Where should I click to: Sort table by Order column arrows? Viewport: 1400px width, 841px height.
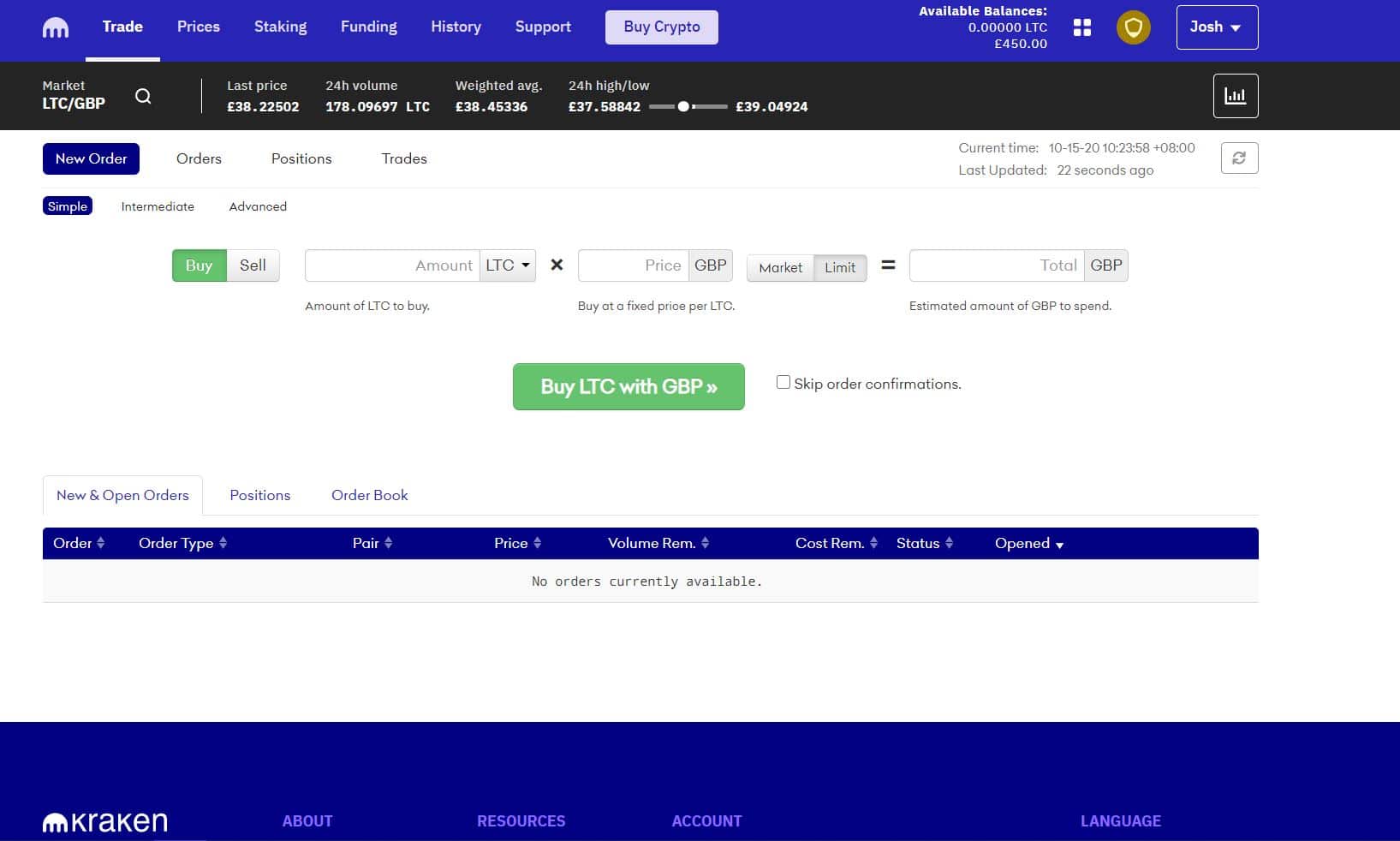click(x=101, y=543)
